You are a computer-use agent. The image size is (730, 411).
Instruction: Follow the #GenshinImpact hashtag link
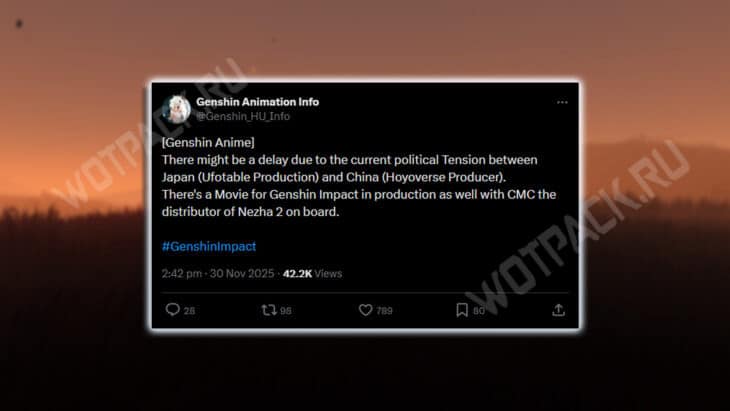209,246
